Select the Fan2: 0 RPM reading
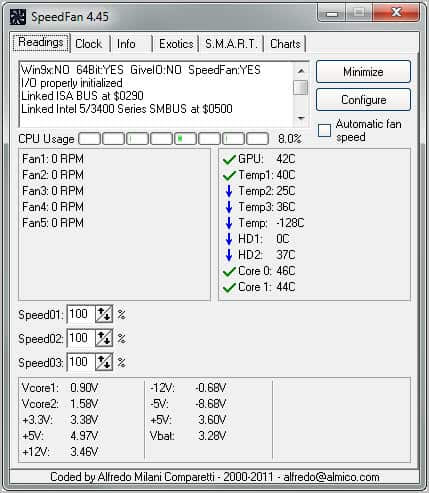 [x=53, y=175]
